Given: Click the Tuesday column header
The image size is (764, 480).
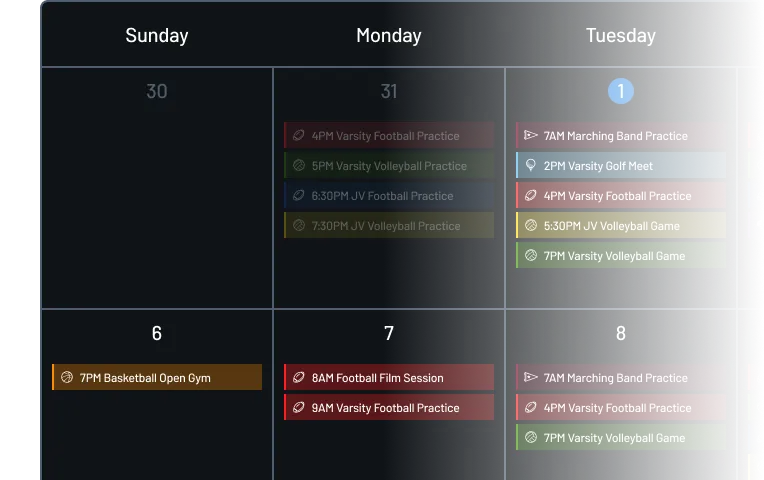Looking at the screenshot, I should coord(621,35).
